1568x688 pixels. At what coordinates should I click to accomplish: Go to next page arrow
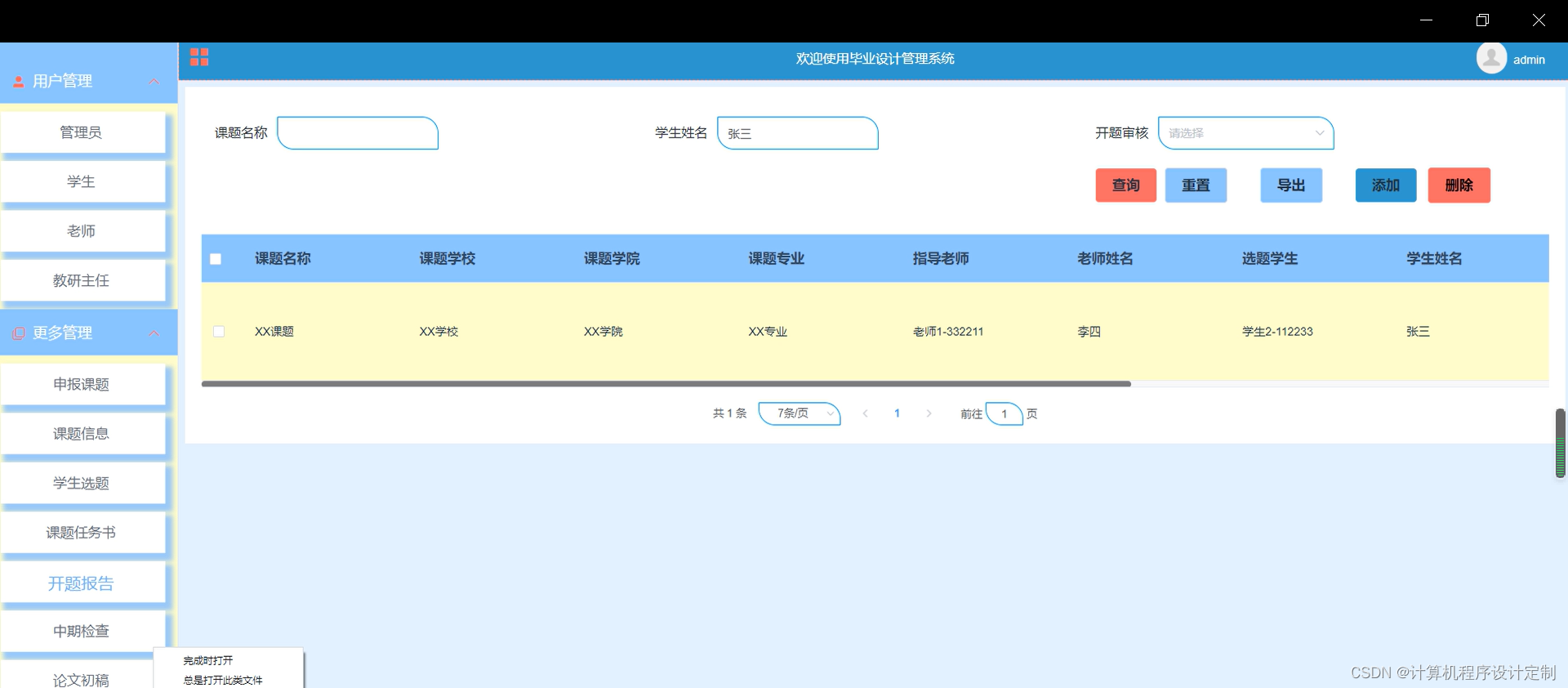(x=929, y=413)
